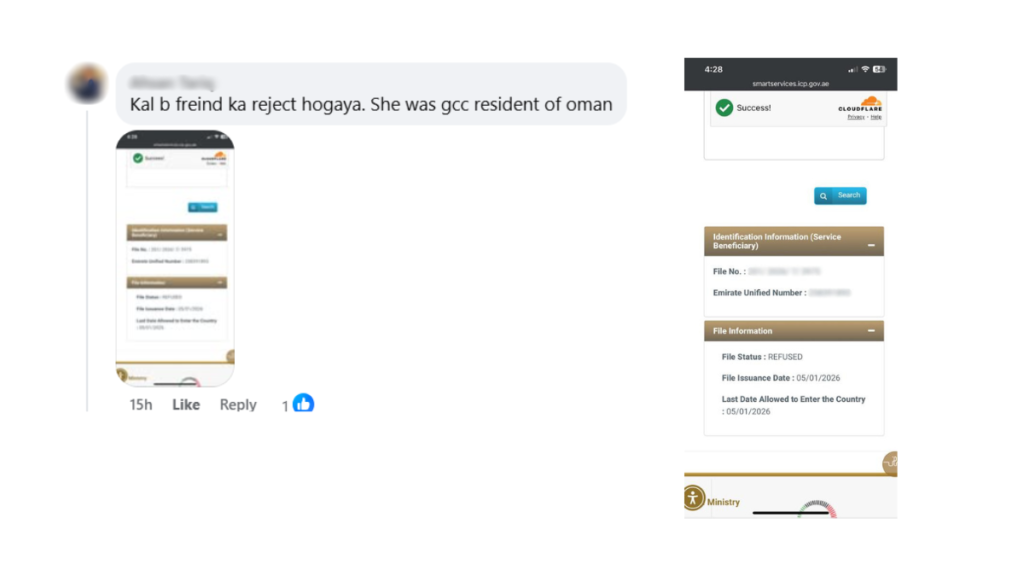Collapse the File Information panel
1024x576 pixels.
(870, 331)
